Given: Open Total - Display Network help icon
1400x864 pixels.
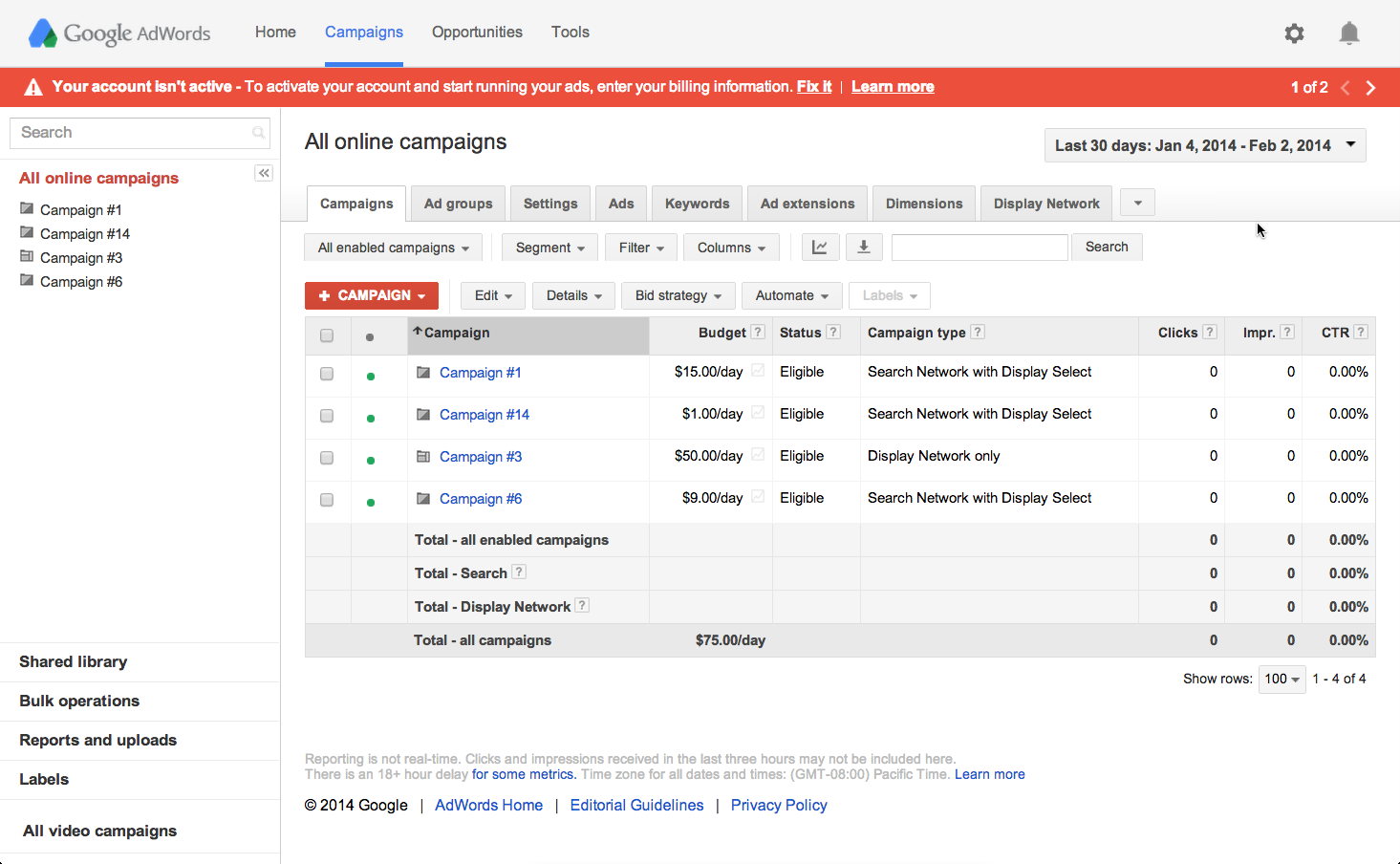Looking at the screenshot, I should click(x=582, y=605).
